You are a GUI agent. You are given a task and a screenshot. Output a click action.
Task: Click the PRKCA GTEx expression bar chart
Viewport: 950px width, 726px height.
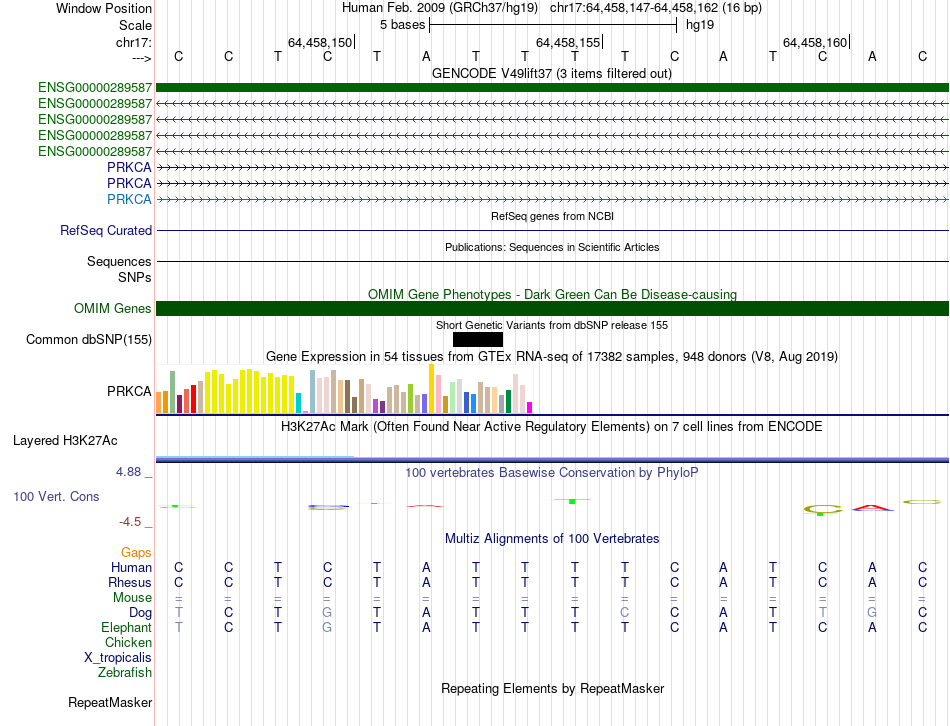click(344, 389)
